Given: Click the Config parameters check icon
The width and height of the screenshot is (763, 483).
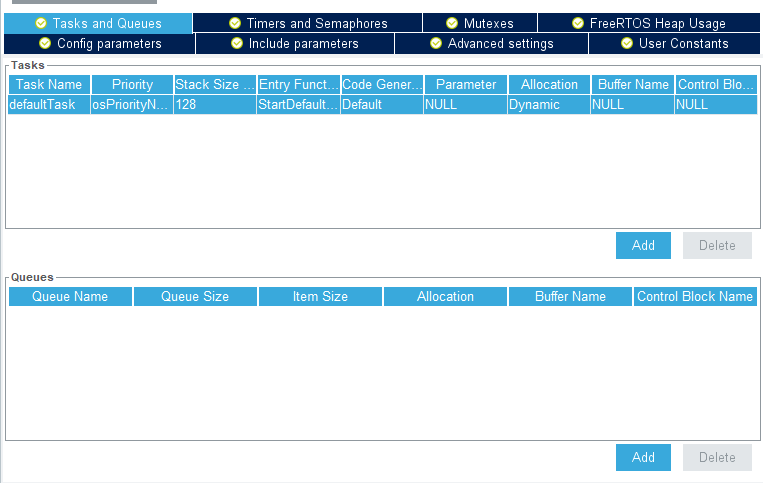Looking at the screenshot, I should coord(45,43).
